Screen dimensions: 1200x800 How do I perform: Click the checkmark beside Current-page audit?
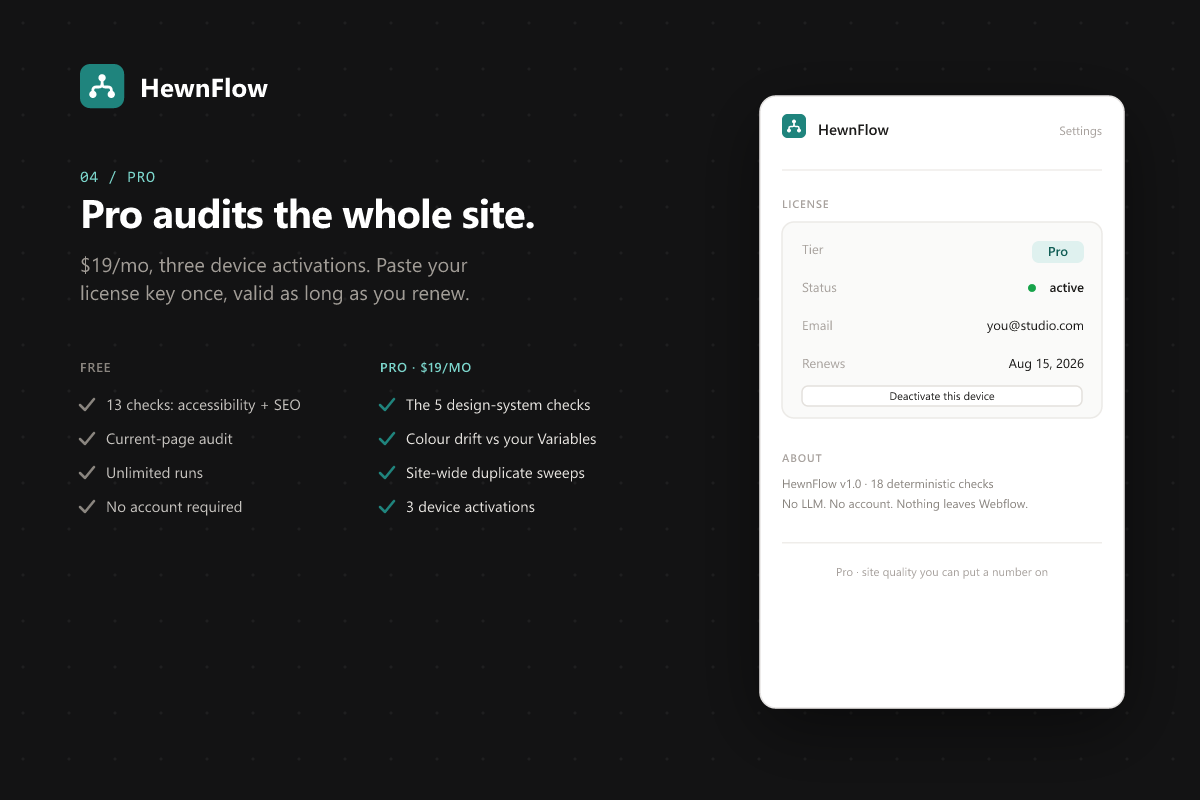click(87, 439)
